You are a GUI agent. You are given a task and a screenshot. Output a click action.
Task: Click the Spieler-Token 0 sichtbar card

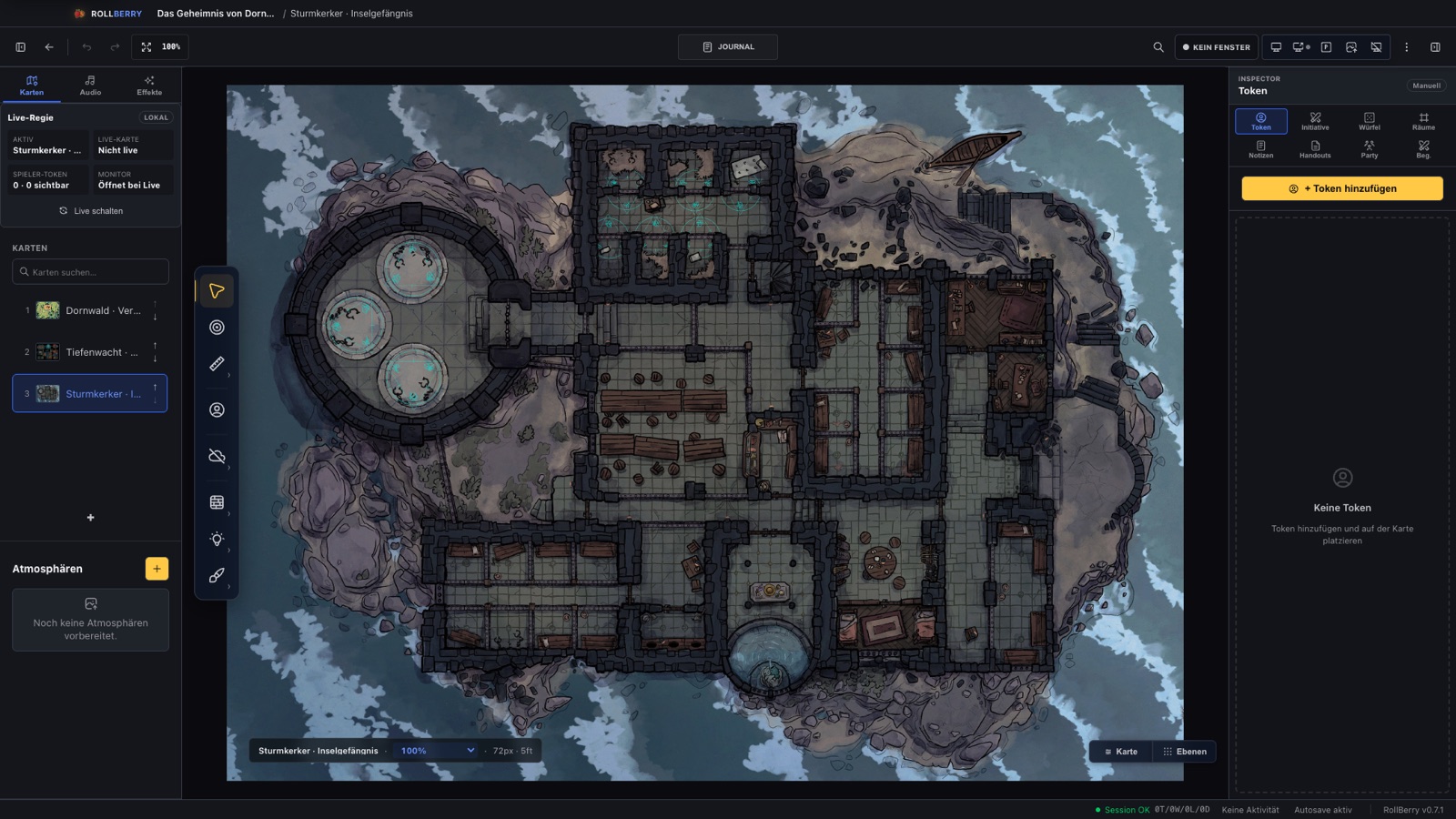point(47,180)
